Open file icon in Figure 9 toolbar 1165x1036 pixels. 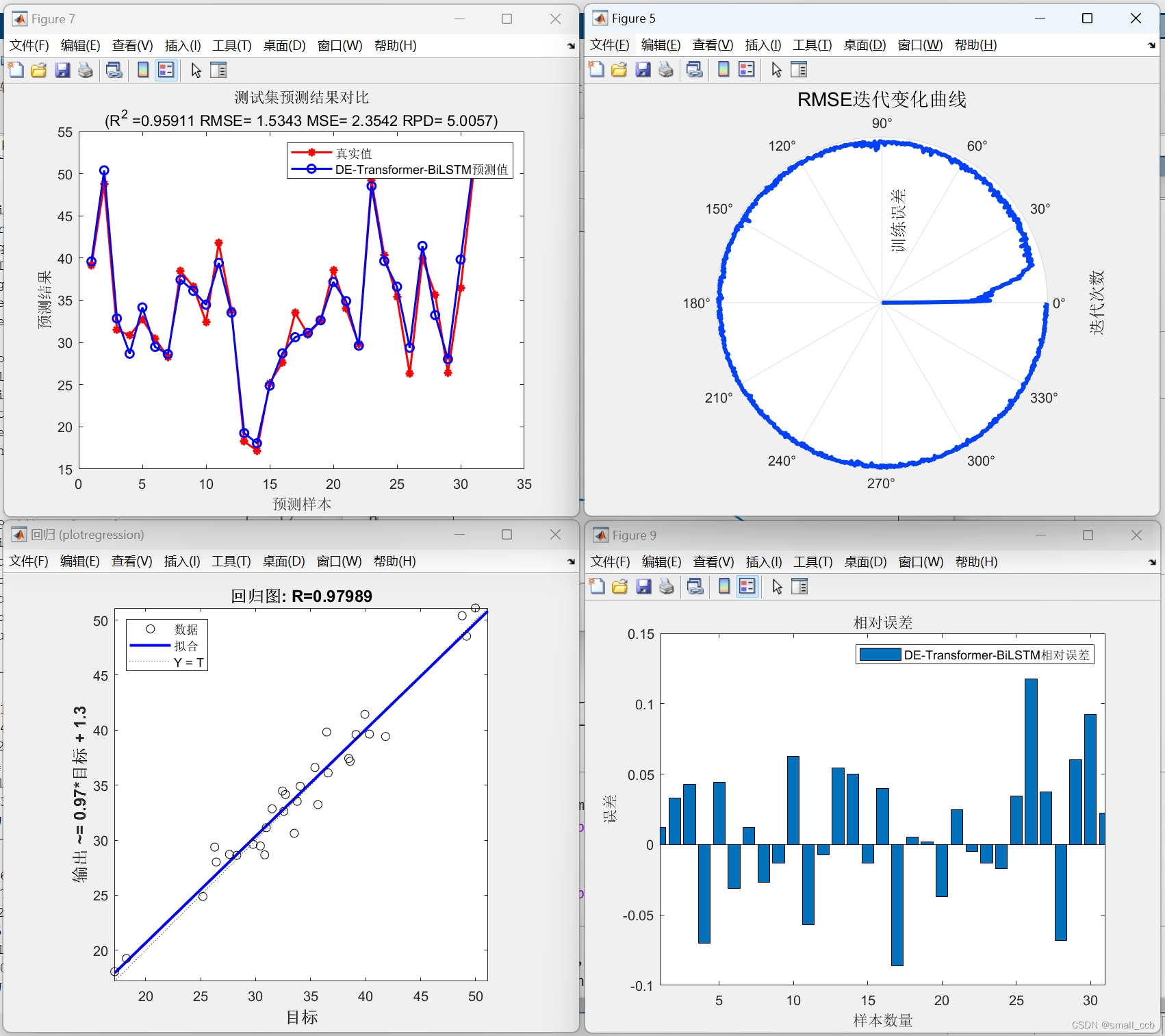(620, 586)
